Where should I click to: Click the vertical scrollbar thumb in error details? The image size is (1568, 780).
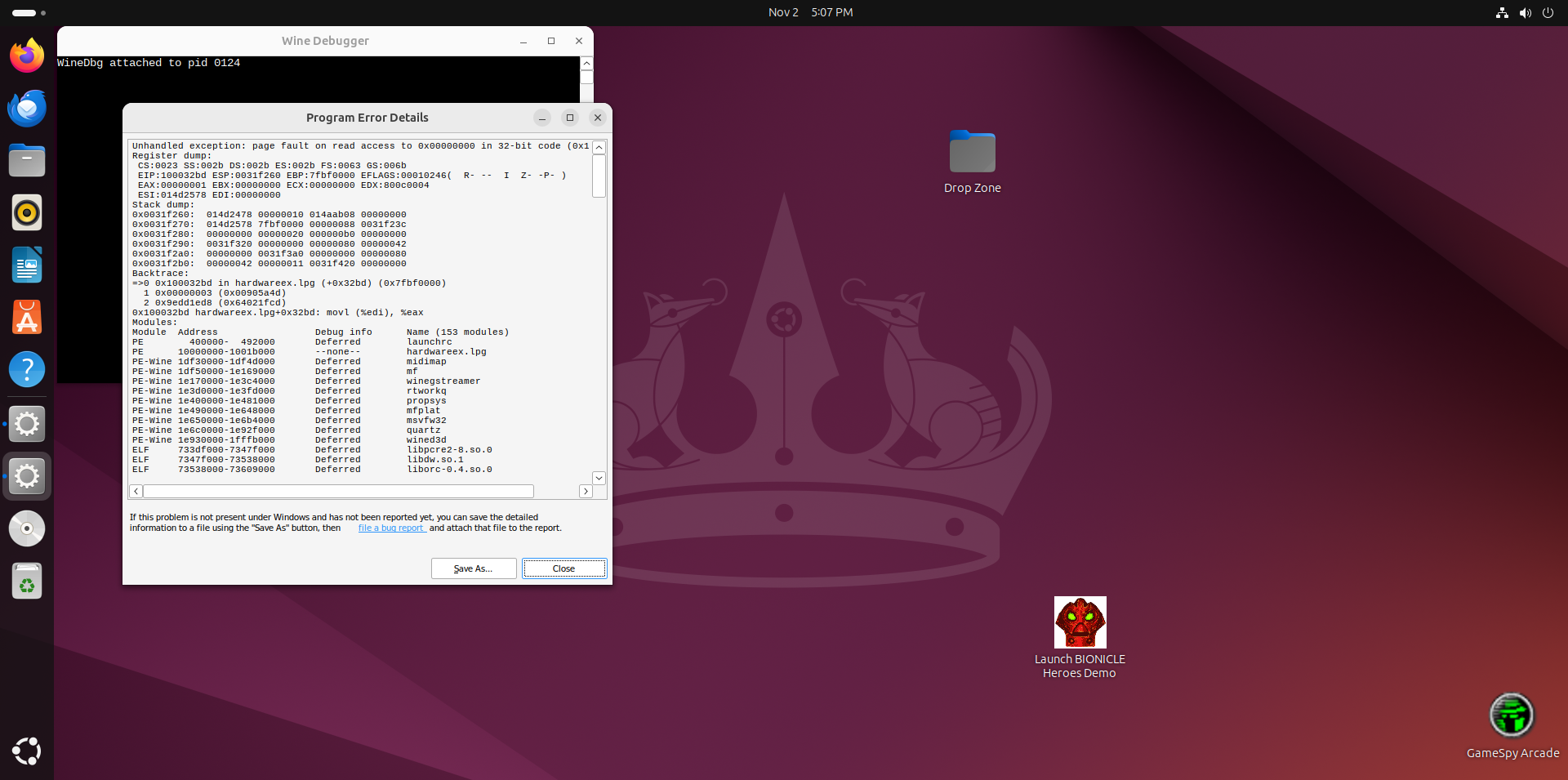click(x=599, y=175)
